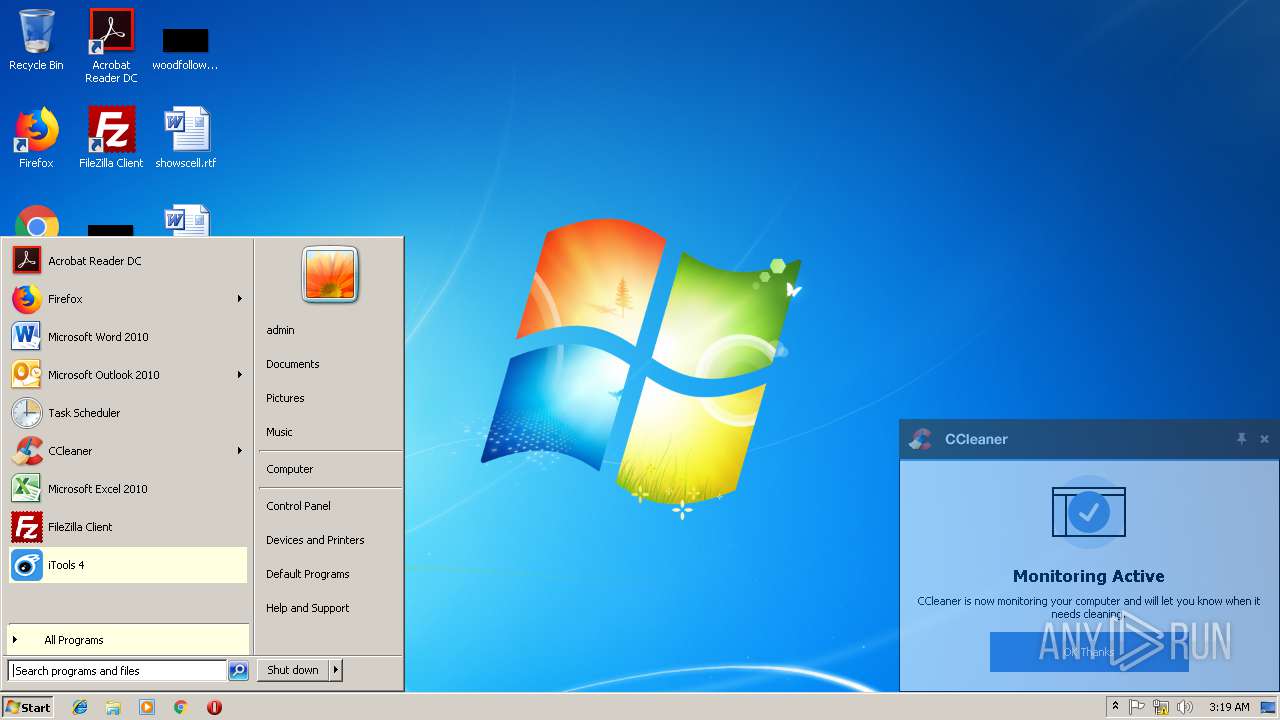
Task: Click the Firefox icon in Start menu
Action: coord(27,299)
